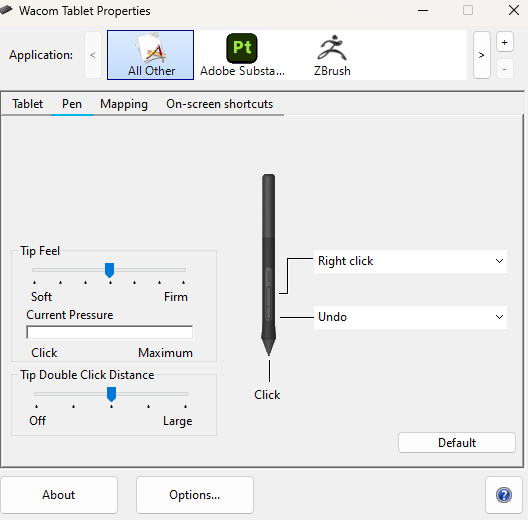Click the 'Maximum' pressure label

coord(165,353)
